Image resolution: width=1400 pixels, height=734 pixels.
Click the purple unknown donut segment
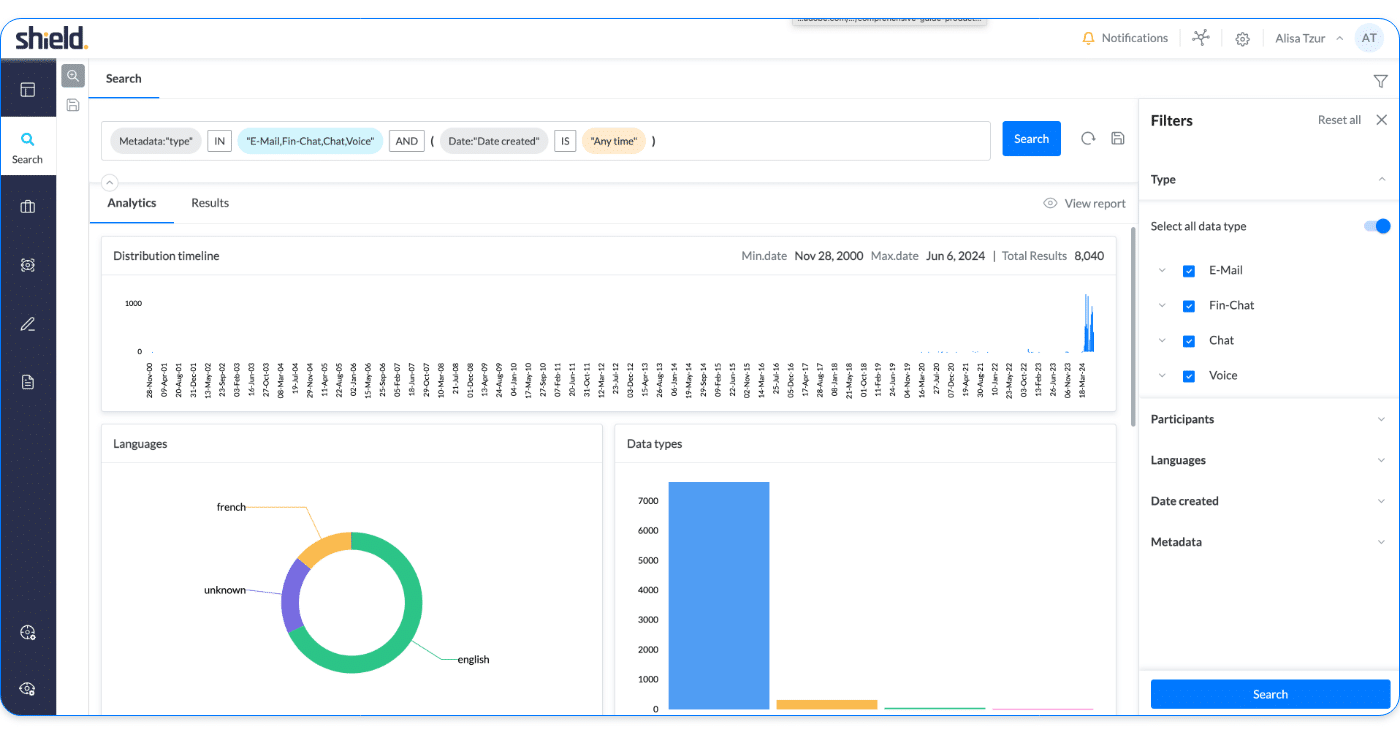click(x=290, y=596)
